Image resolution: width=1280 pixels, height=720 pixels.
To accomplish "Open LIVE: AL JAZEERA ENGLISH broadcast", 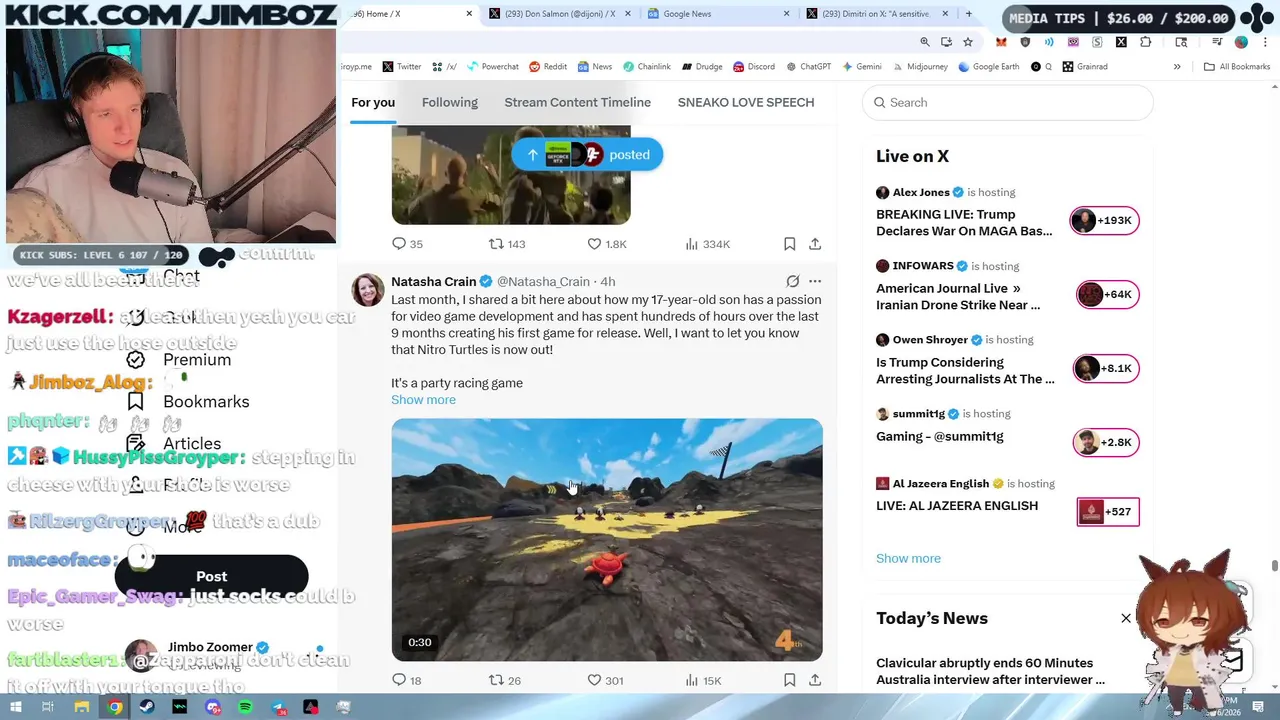I will click(1007, 500).
